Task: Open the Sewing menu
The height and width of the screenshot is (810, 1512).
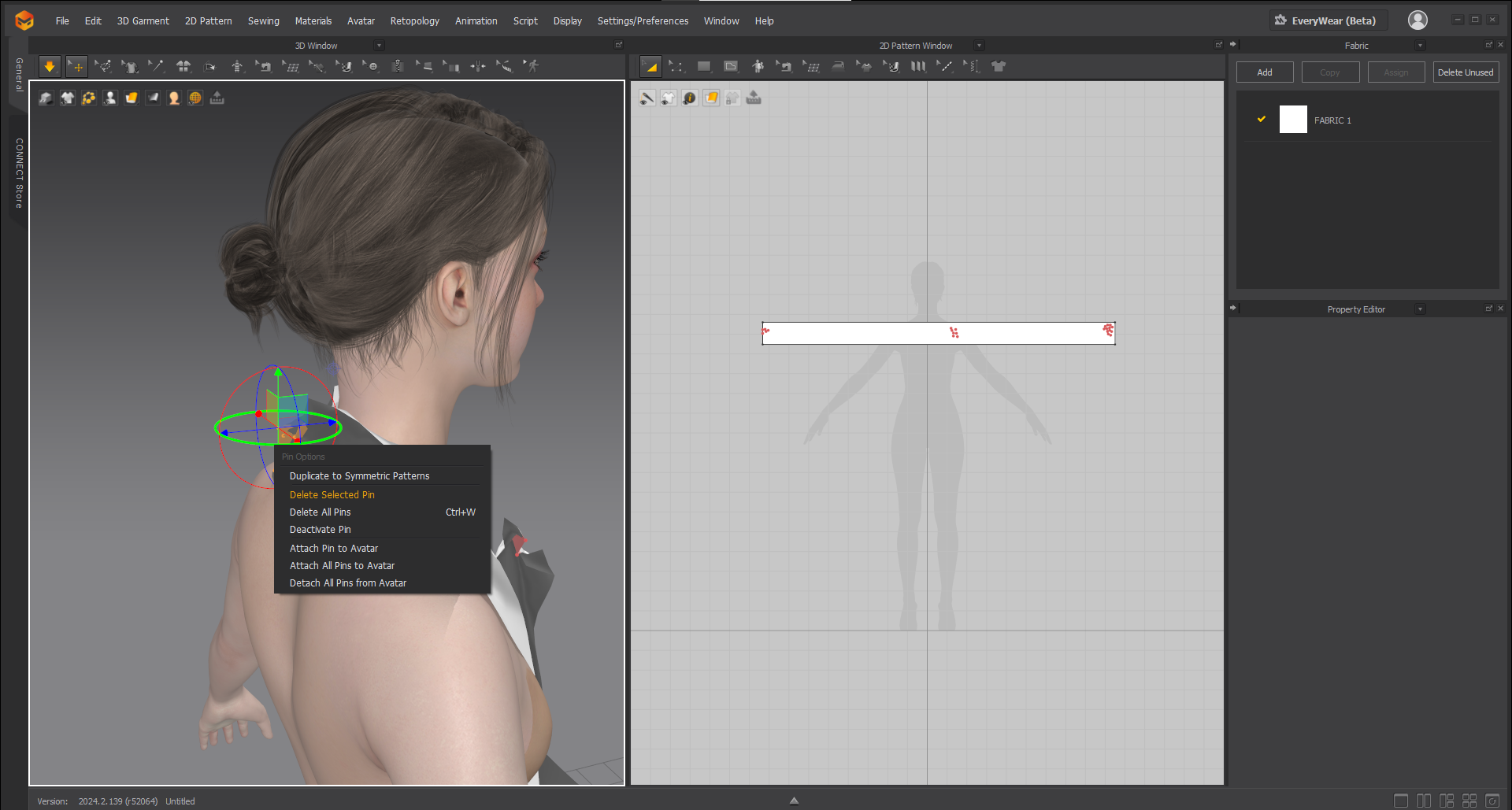Action: click(264, 21)
